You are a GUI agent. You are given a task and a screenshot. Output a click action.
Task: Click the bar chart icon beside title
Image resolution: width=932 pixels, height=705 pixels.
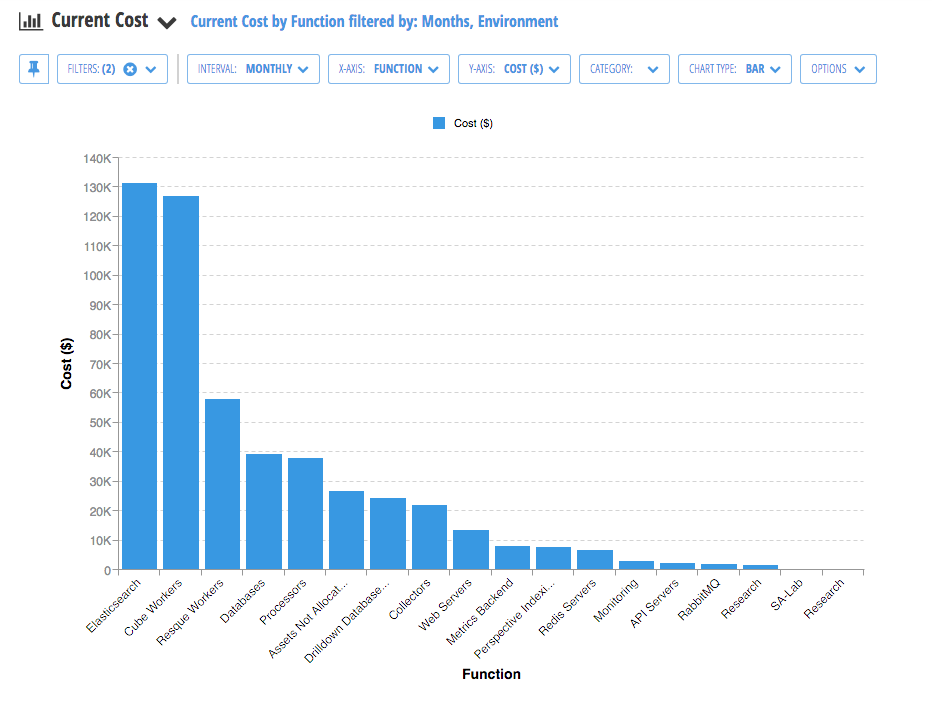(31, 21)
